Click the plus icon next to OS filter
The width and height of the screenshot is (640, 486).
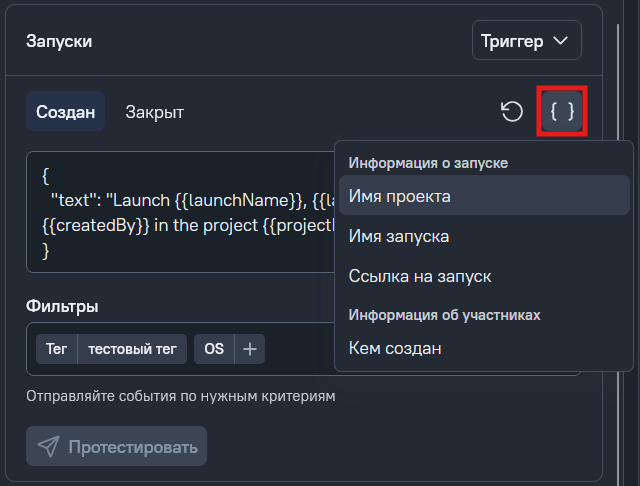point(250,349)
